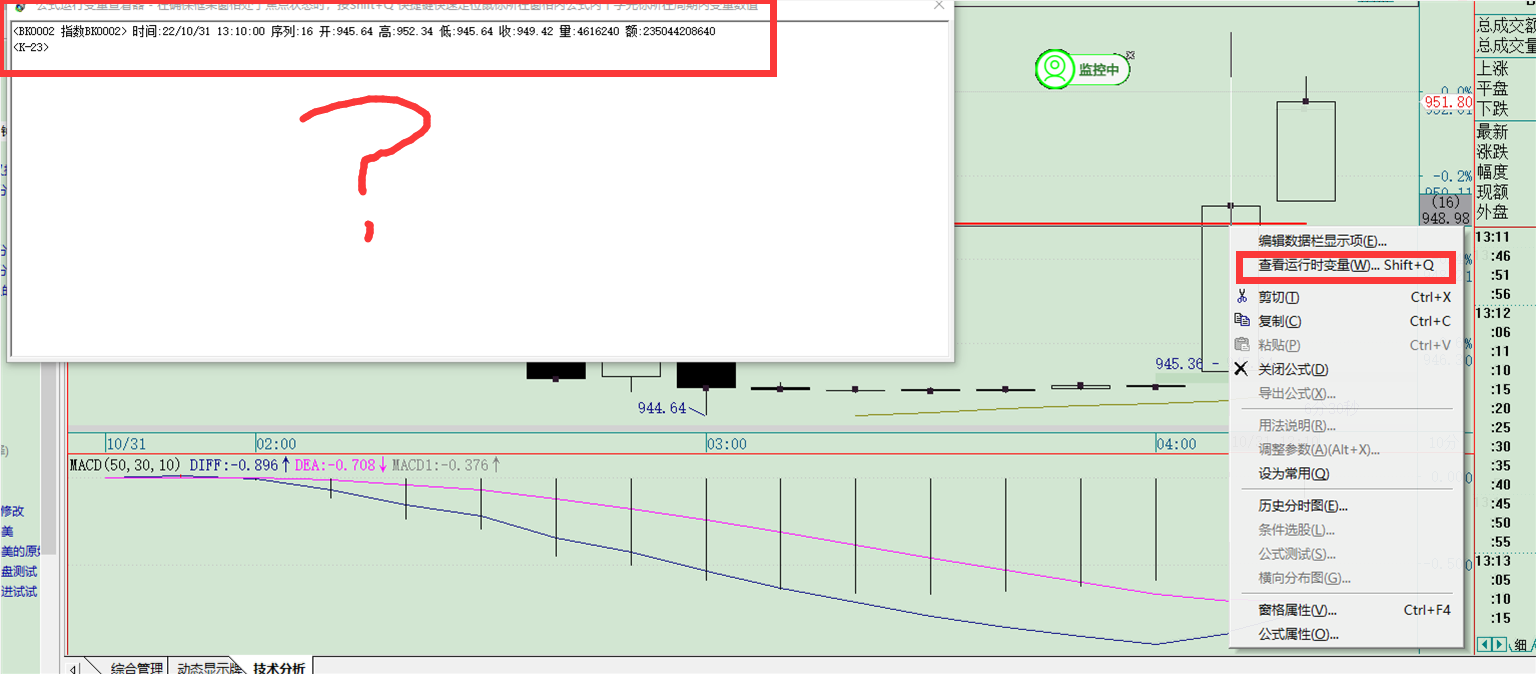Click the <K-23> line in the viewer popup

coord(31,47)
